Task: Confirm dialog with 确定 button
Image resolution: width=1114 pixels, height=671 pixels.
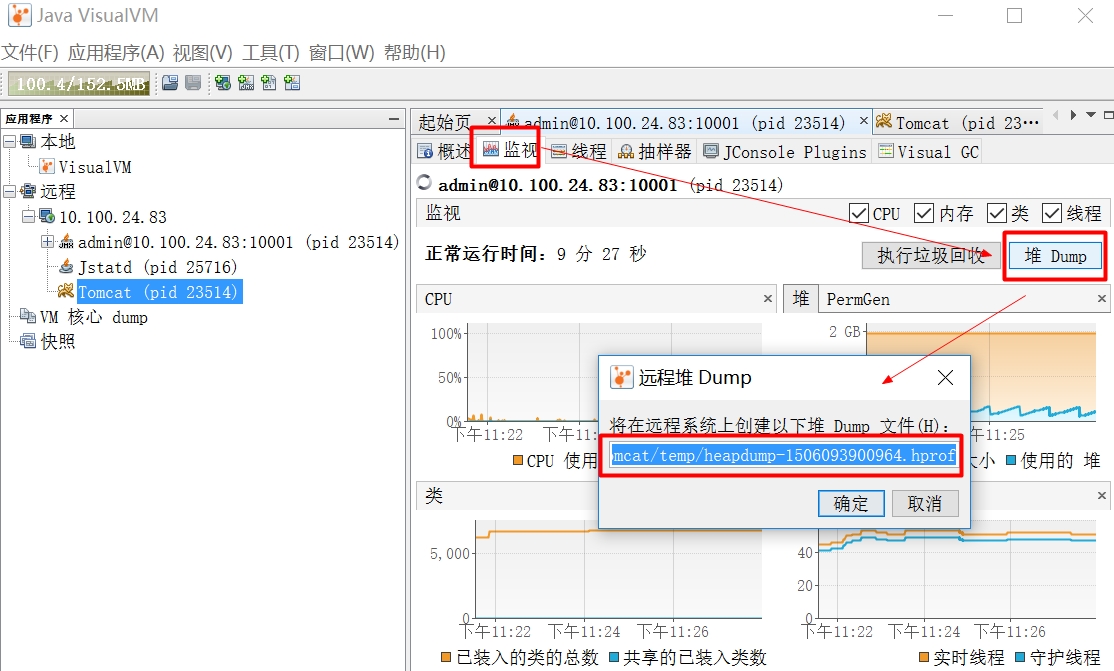Action: coord(851,503)
